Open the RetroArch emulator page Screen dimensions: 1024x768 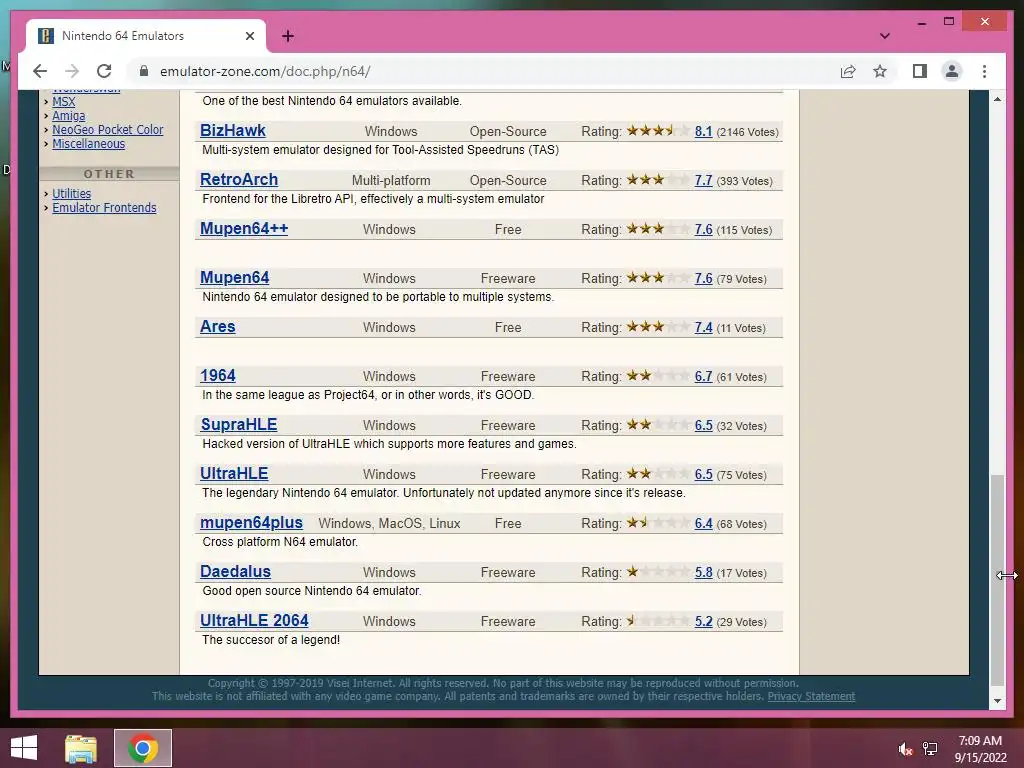(x=239, y=180)
